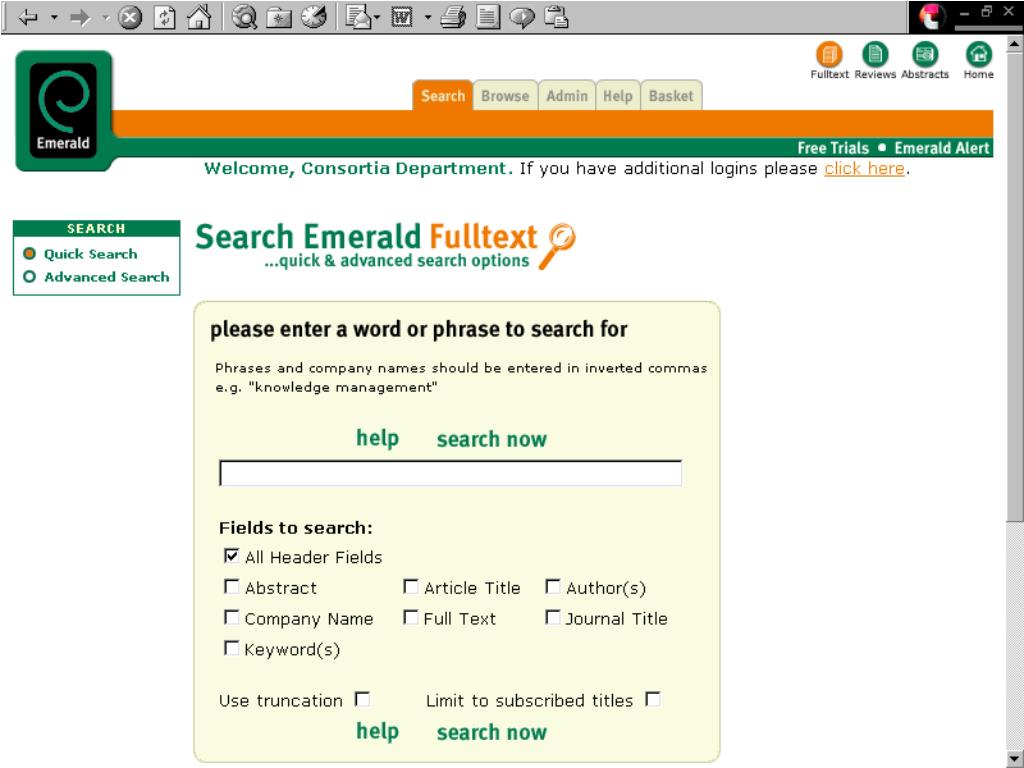1024x768 pixels.
Task: Follow the click here additional logins link
Action: point(864,168)
